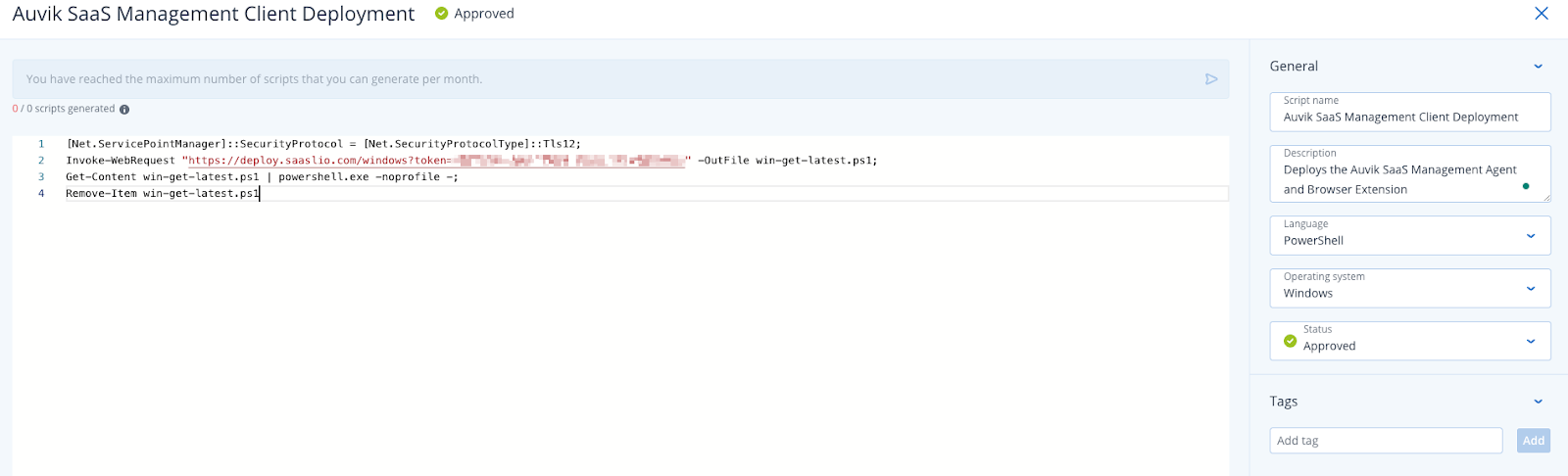
Task: Click the General section heading
Action: click(1294, 67)
